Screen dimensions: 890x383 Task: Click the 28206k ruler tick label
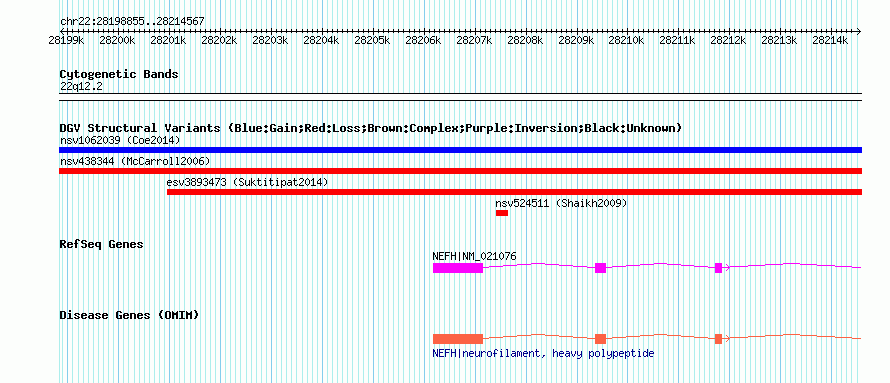pos(423,40)
